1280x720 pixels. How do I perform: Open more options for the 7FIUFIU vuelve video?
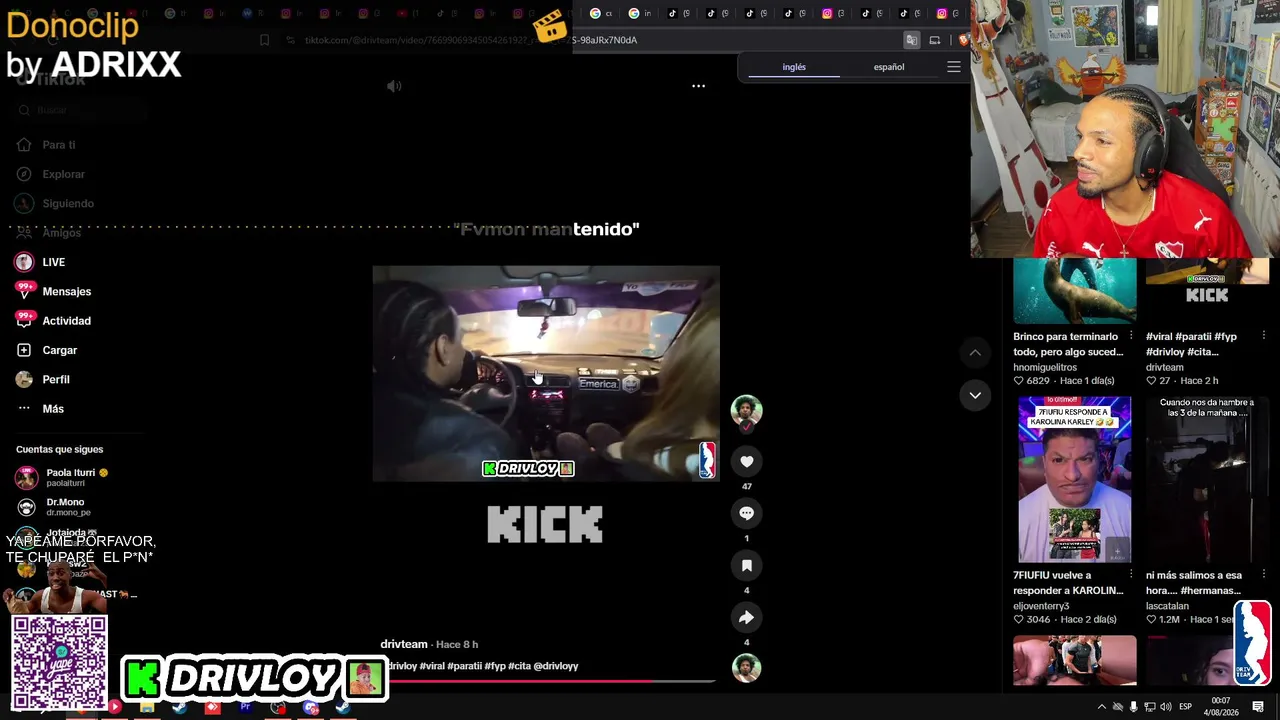(x=1131, y=575)
